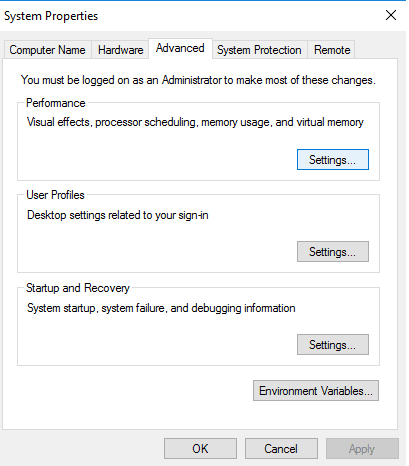Click the Performance group label
The image size is (409, 466).
tap(56, 103)
